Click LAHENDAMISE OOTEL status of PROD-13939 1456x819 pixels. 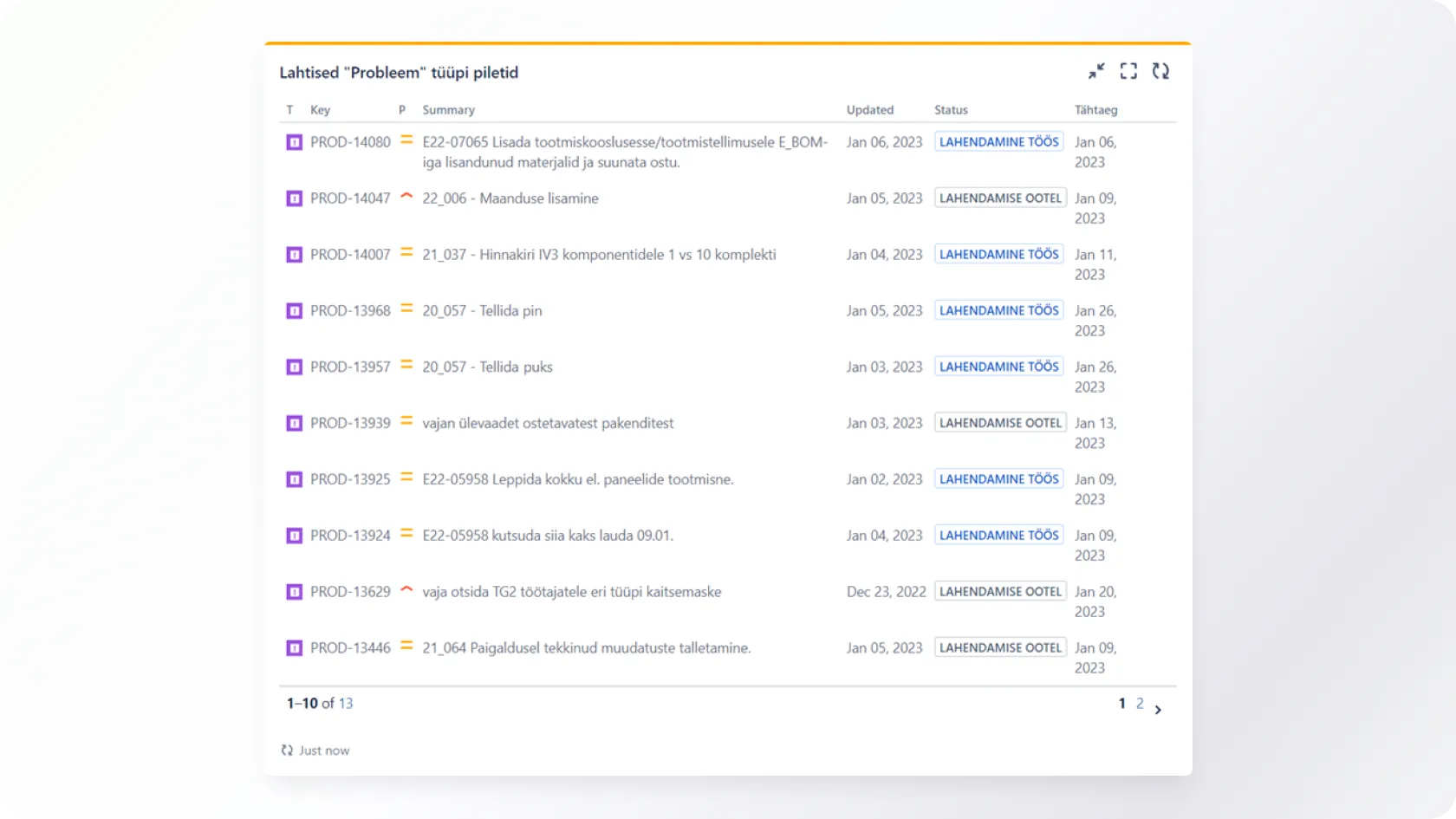pyautogui.click(x=1000, y=423)
